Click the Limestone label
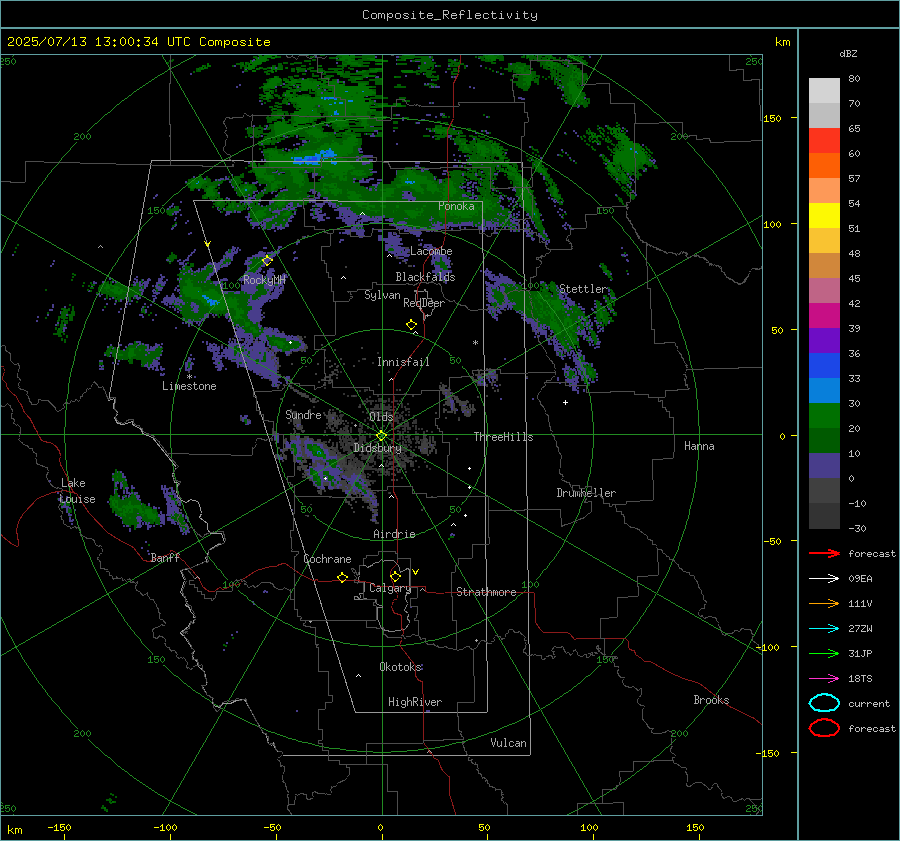 coord(189,386)
